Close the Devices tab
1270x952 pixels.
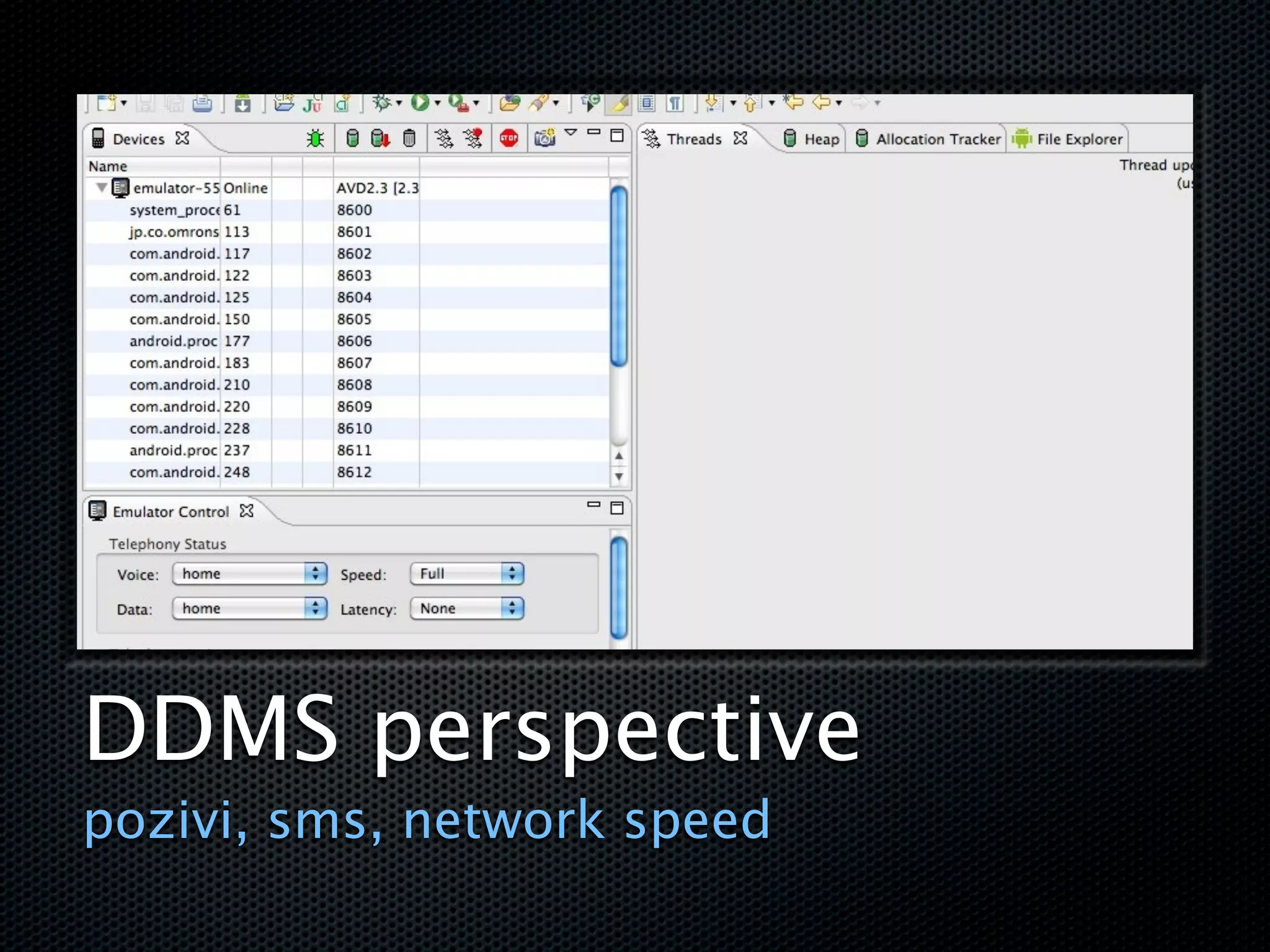pos(182,138)
